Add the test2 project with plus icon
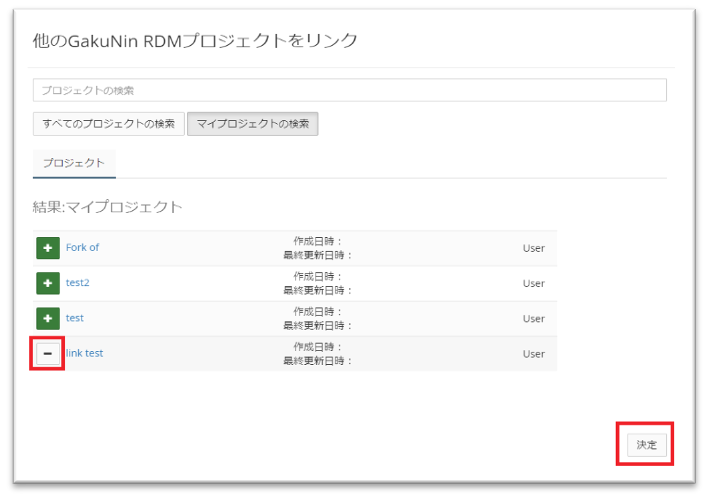The image size is (708, 499). [48, 283]
